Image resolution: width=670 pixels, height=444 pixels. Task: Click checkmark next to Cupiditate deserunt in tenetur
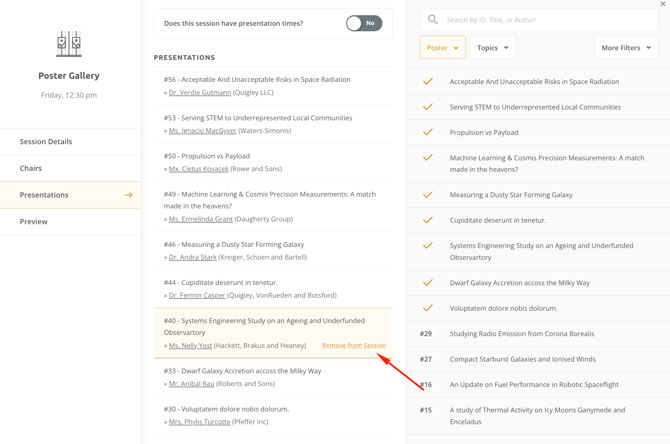(428, 220)
